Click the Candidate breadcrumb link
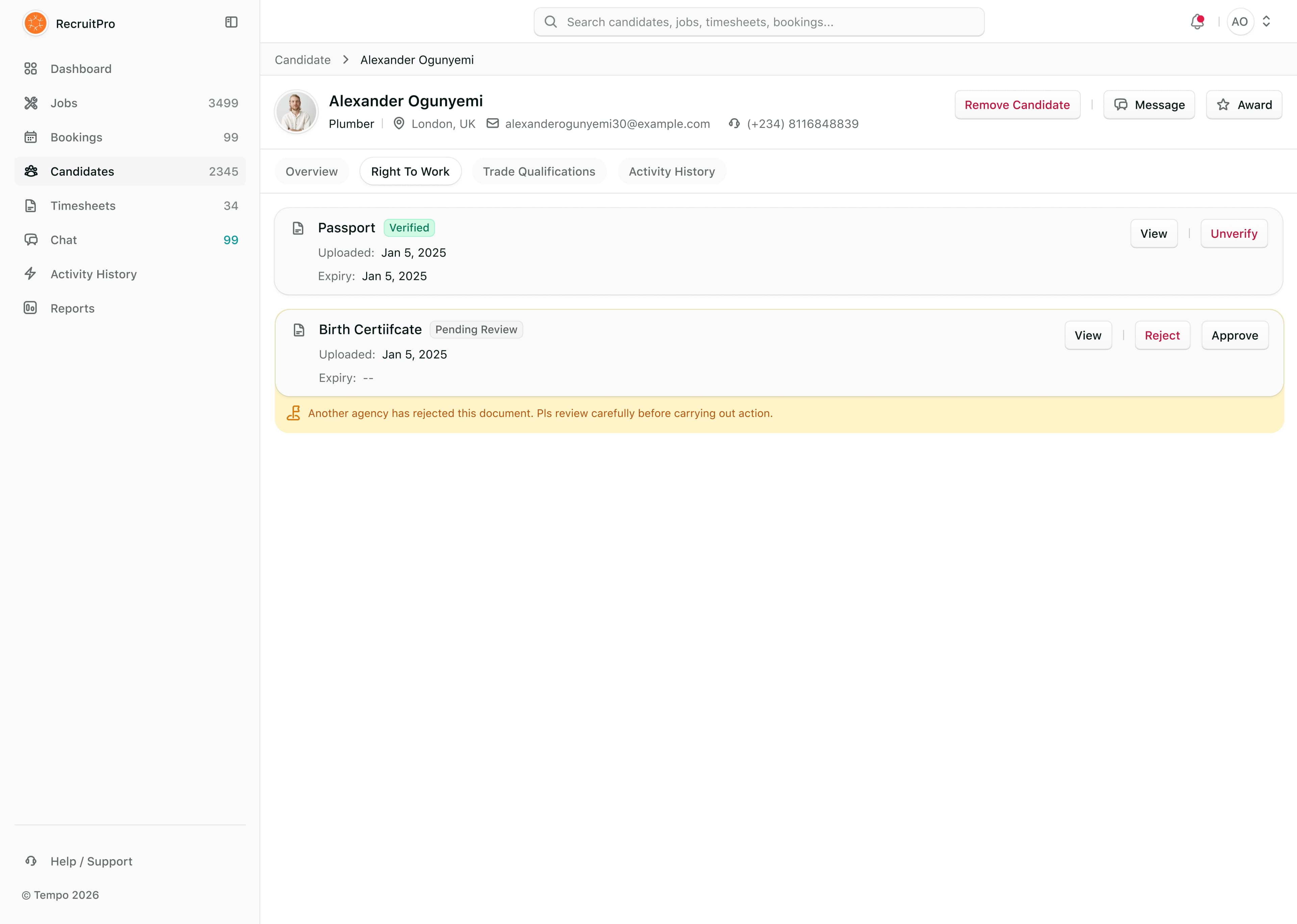Screen dimensions: 1297x924 point(303,60)
